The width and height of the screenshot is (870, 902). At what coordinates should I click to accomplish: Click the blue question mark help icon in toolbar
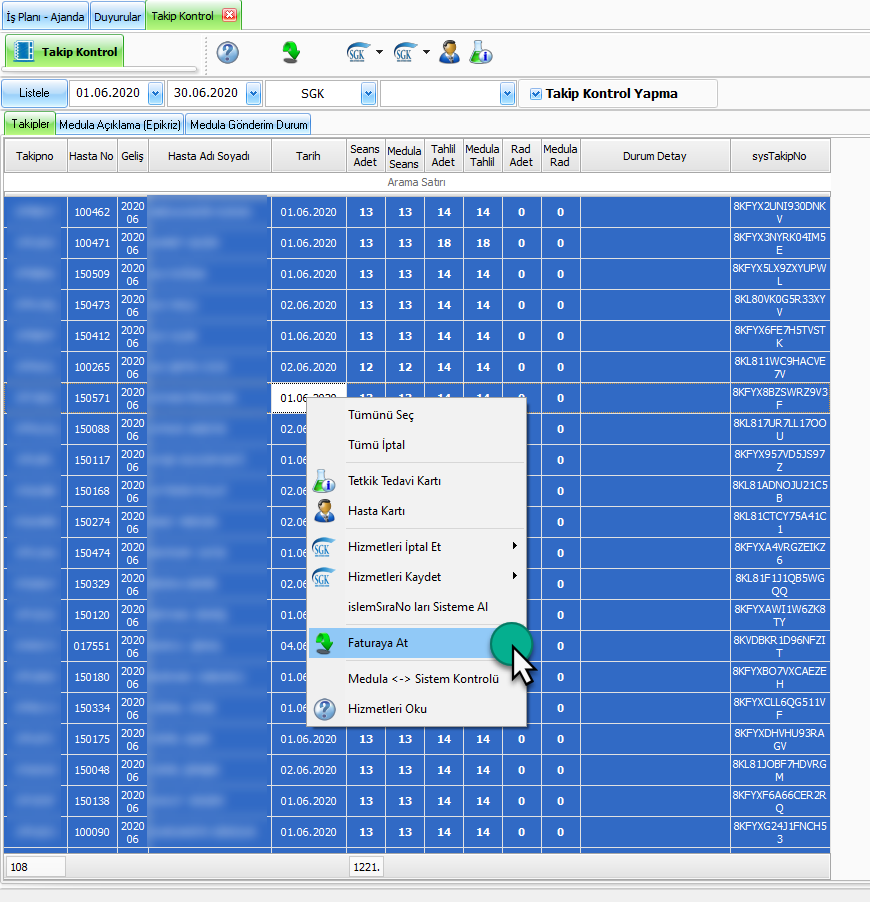pyautogui.click(x=227, y=53)
